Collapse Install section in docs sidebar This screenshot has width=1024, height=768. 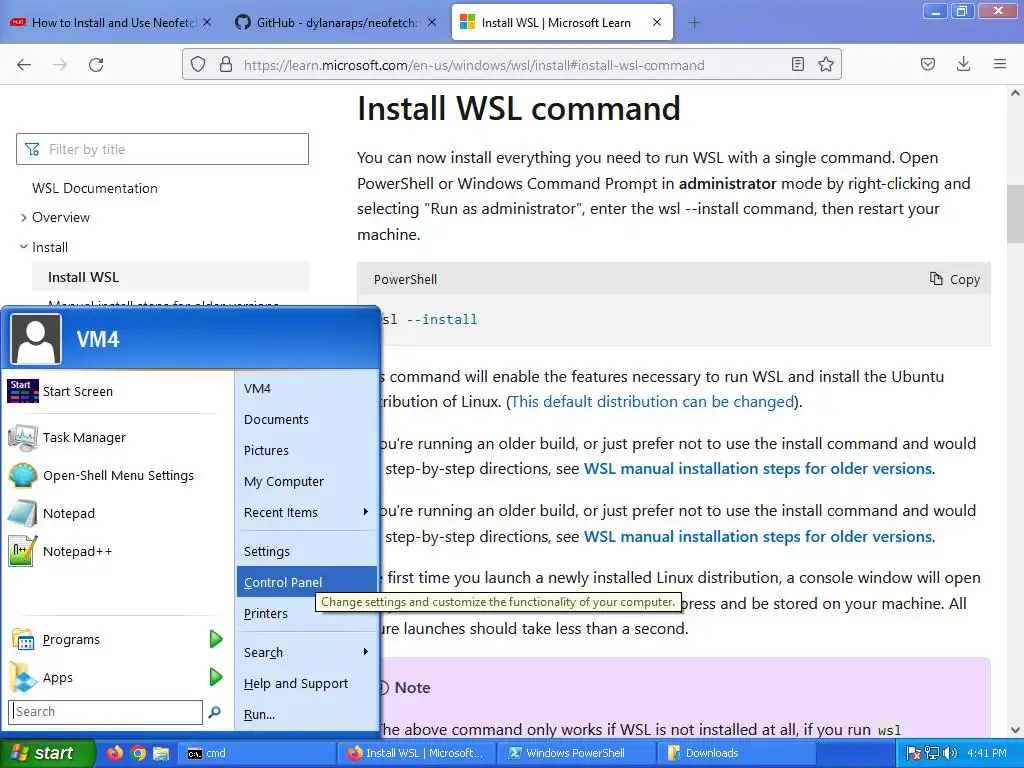pos(24,247)
